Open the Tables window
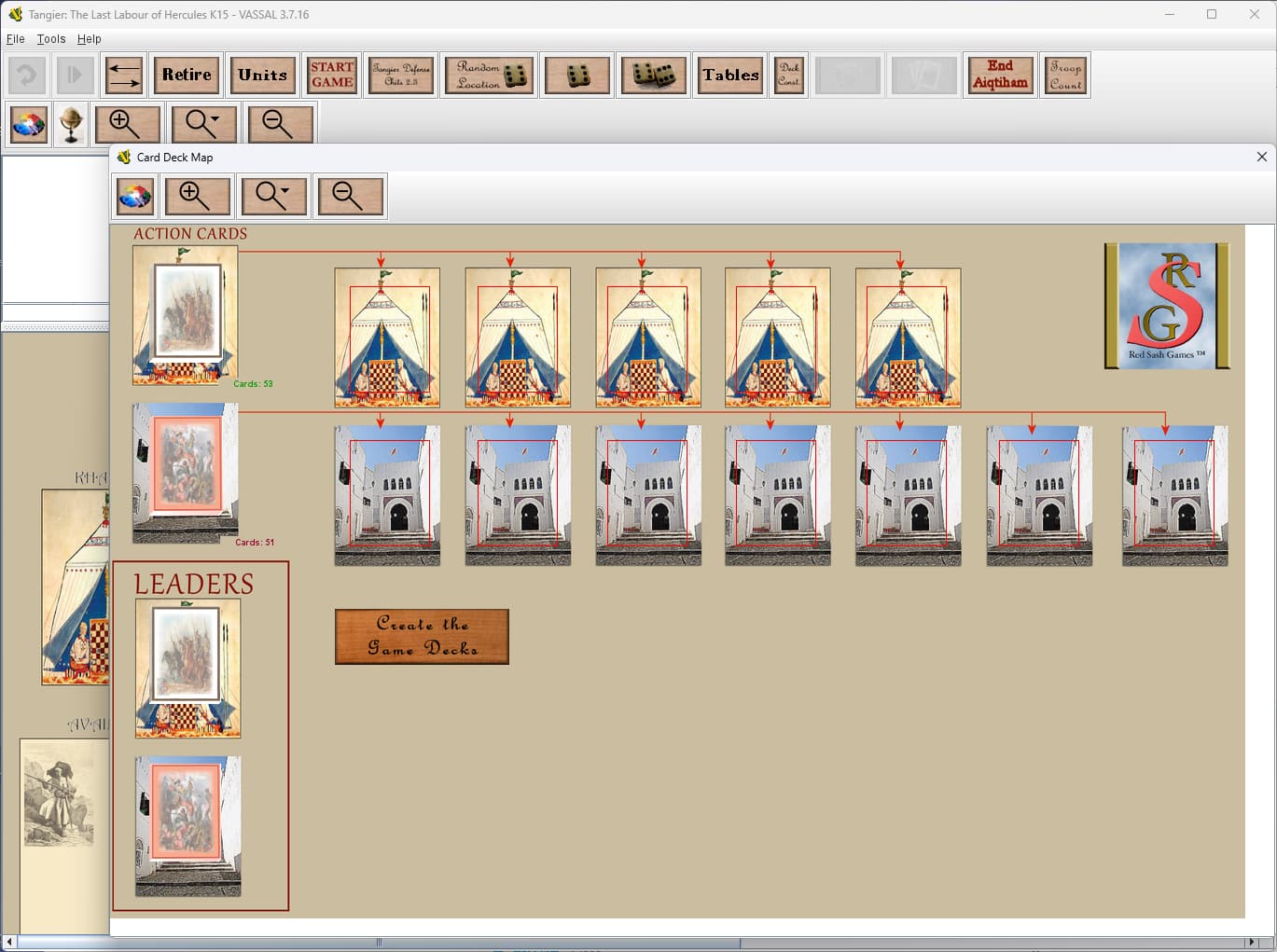The image size is (1277, 952). point(730,76)
